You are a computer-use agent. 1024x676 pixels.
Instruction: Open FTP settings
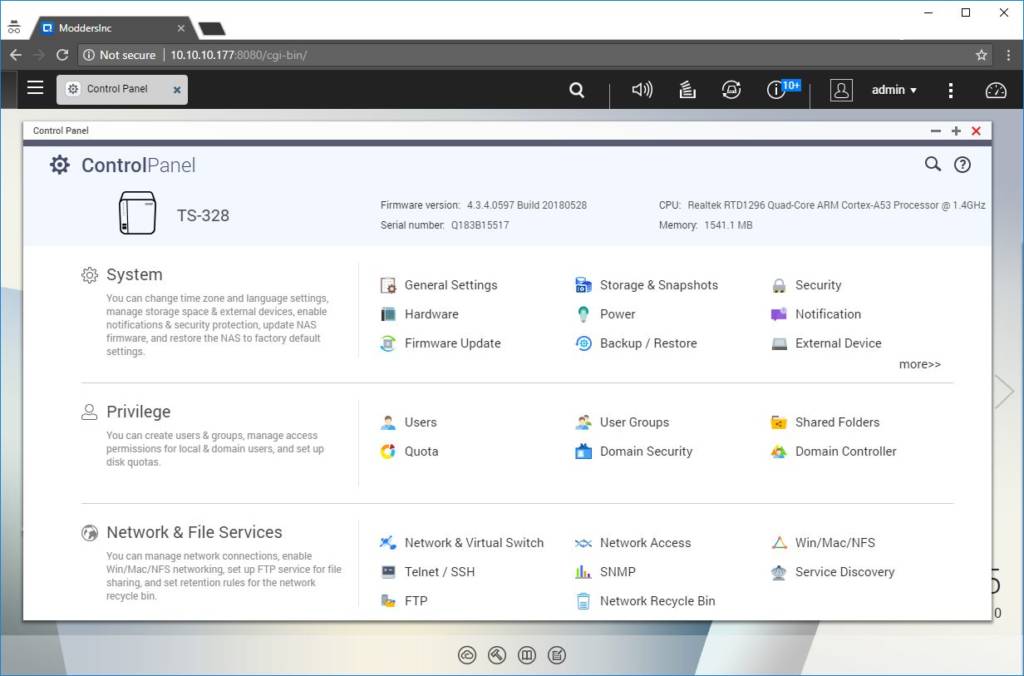[404, 601]
